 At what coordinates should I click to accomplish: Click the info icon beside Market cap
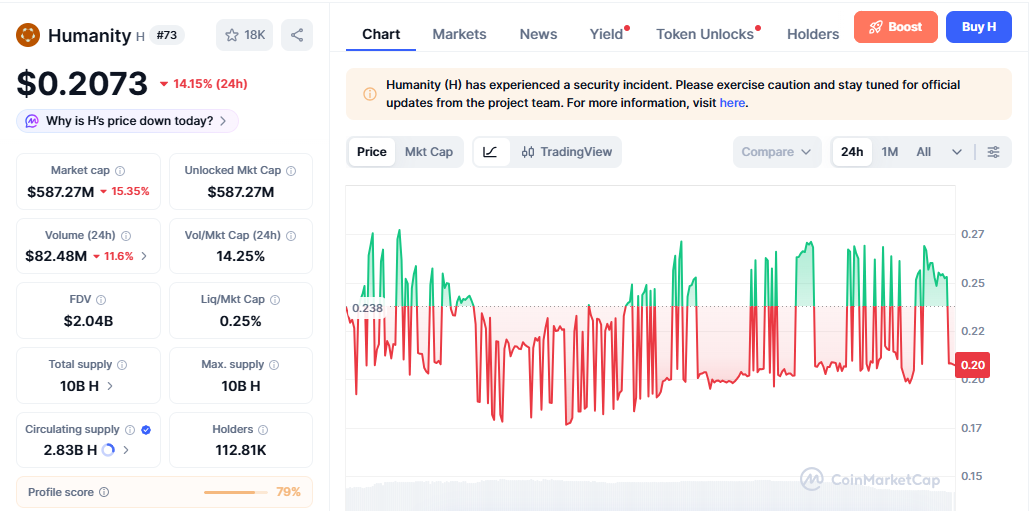coord(120,171)
